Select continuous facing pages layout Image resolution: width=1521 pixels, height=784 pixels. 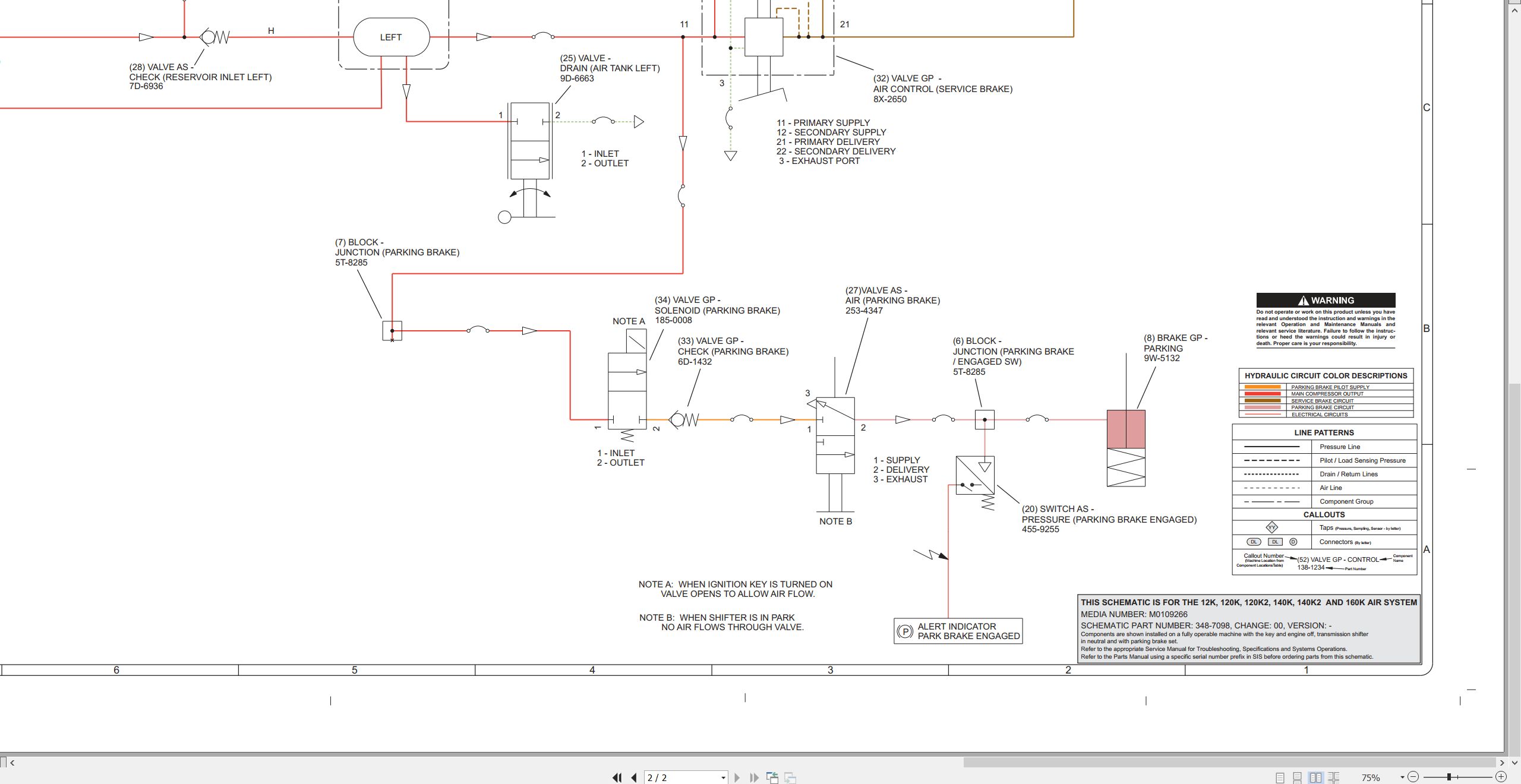[x=1333, y=777]
